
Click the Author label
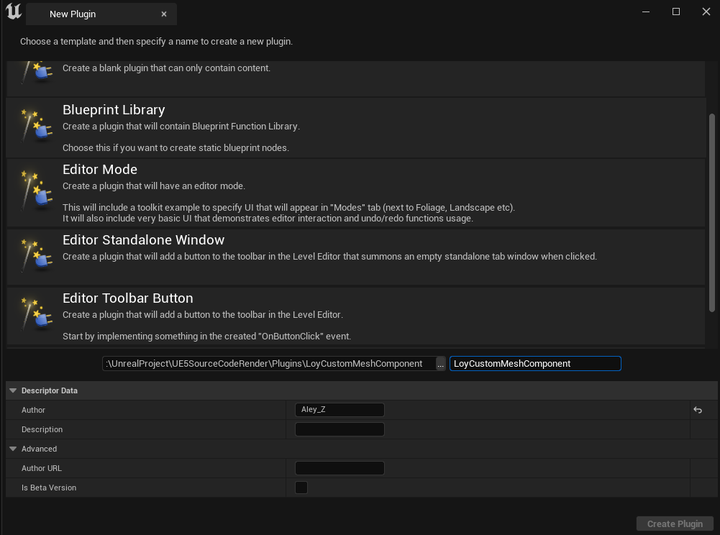pyautogui.click(x=33, y=410)
